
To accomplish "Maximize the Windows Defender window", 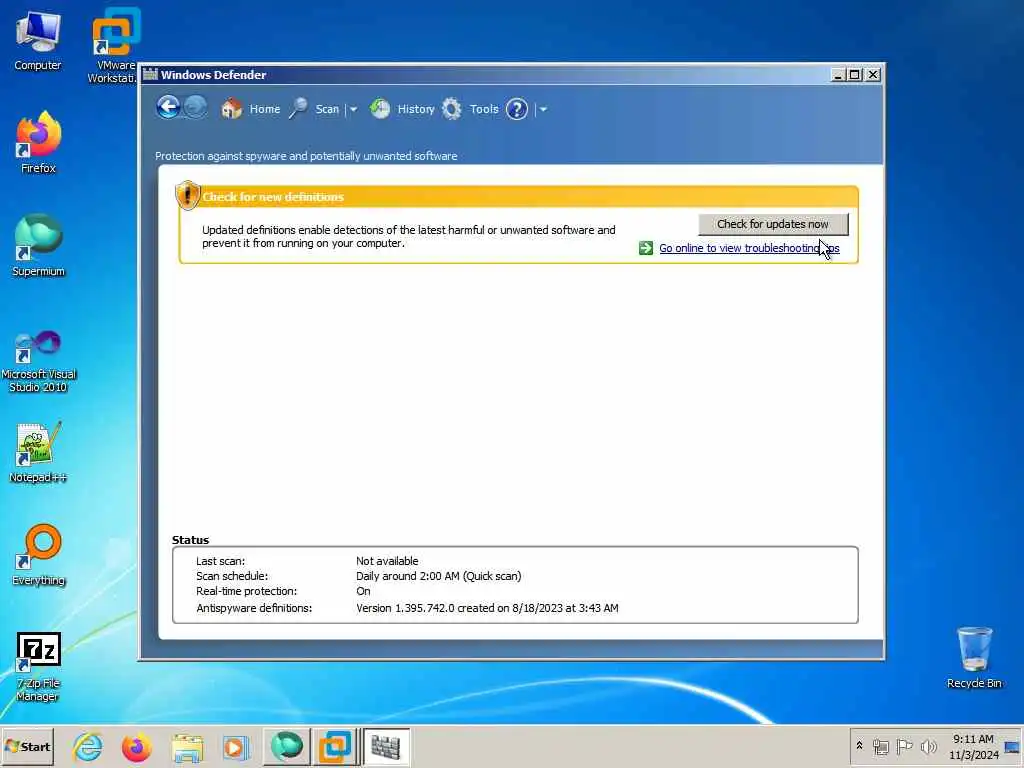I will click(x=854, y=74).
